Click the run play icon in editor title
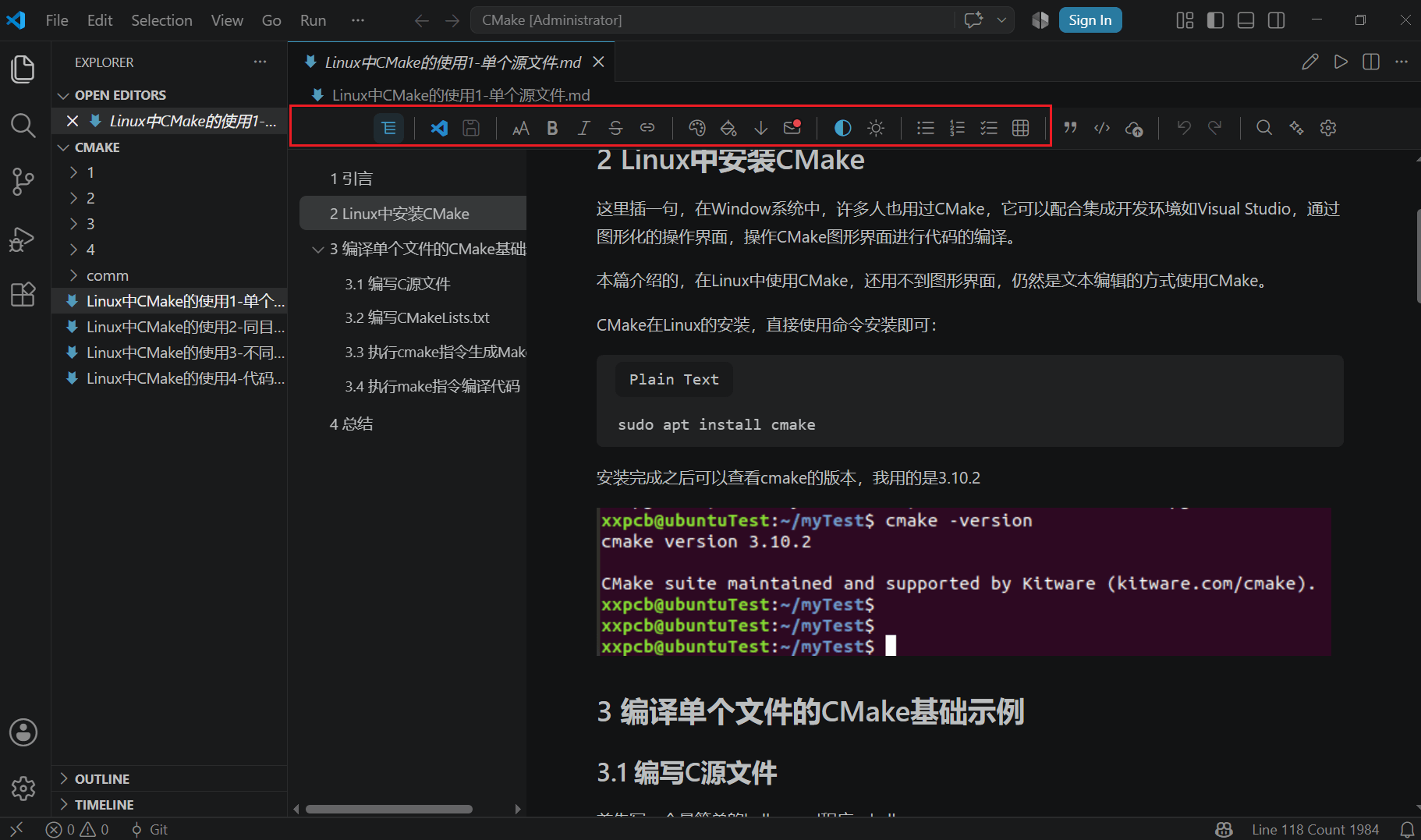 click(1341, 62)
